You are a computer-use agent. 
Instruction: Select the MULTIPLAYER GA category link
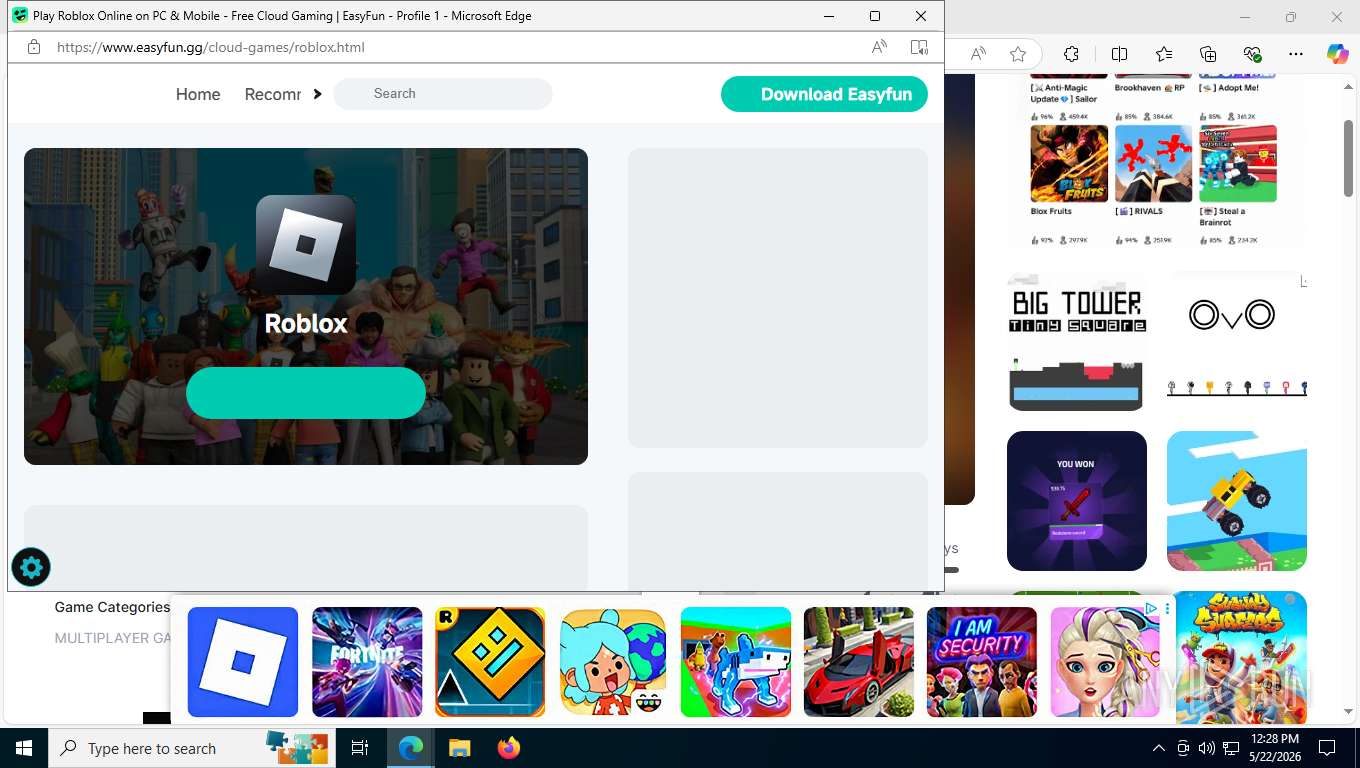(x=113, y=638)
